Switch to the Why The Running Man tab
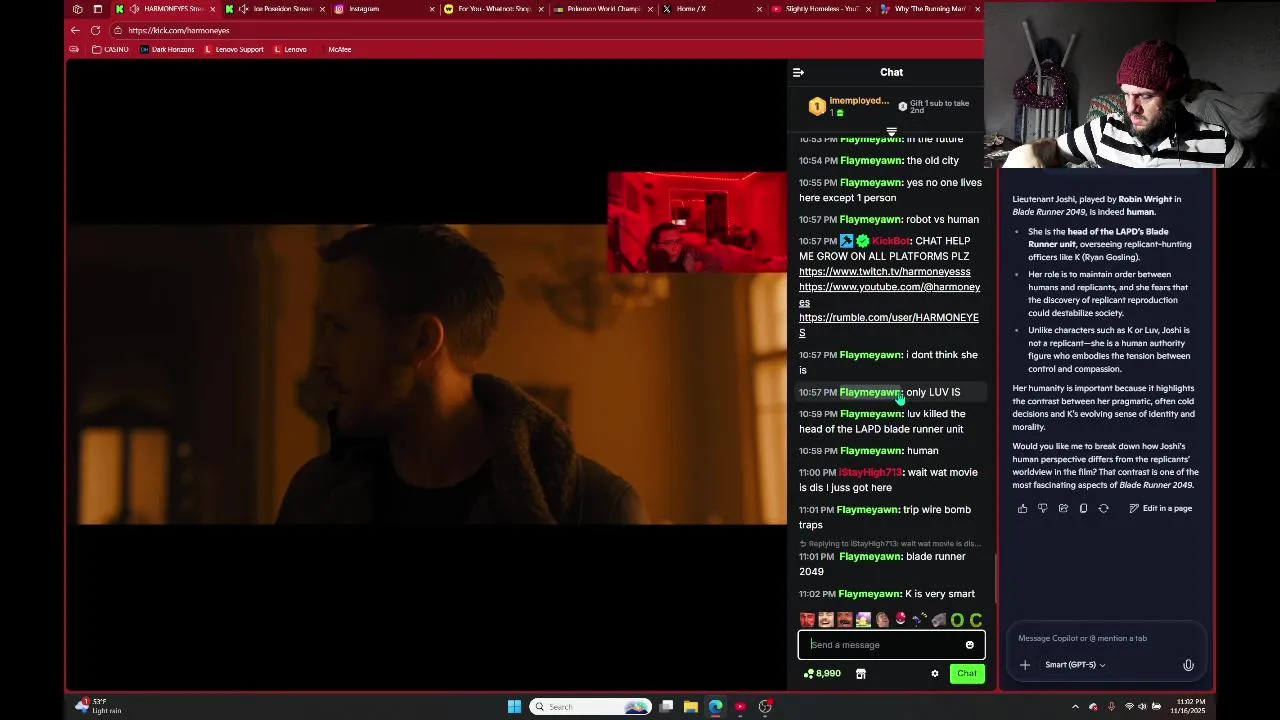The image size is (1280, 720). point(930,9)
